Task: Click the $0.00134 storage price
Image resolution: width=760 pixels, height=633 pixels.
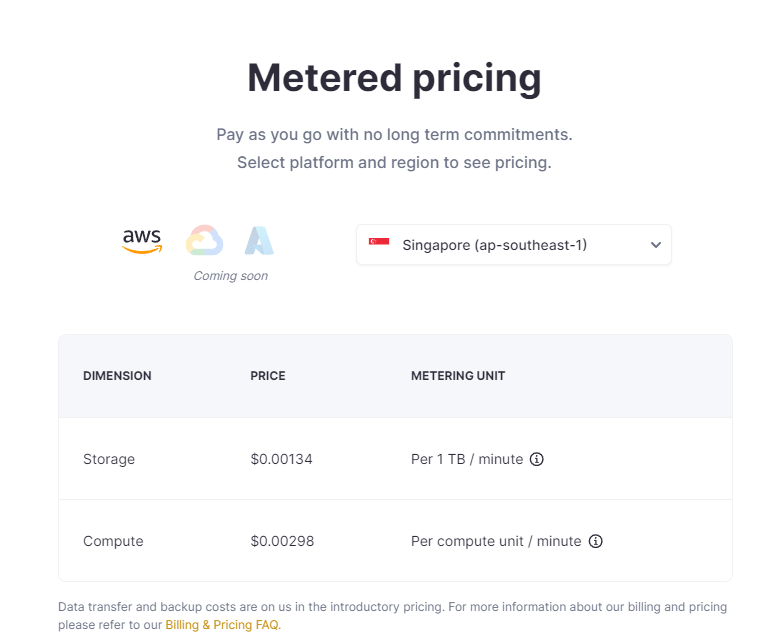Action: 282,459
